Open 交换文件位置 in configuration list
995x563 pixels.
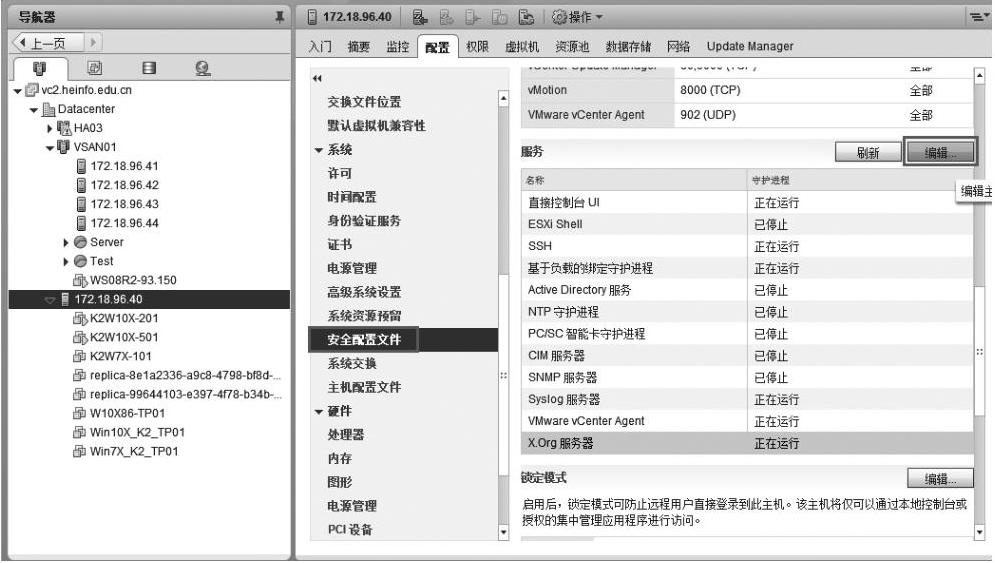point(364,102)
